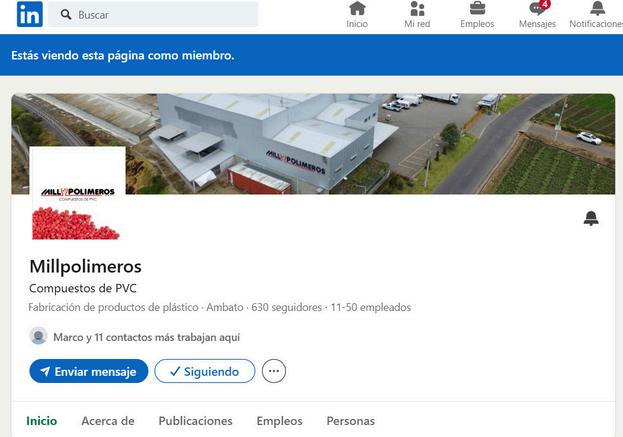This screenshot has height=437, width=623.
Task: Open the Empleos page tab
Action: [x=279, y=421]
